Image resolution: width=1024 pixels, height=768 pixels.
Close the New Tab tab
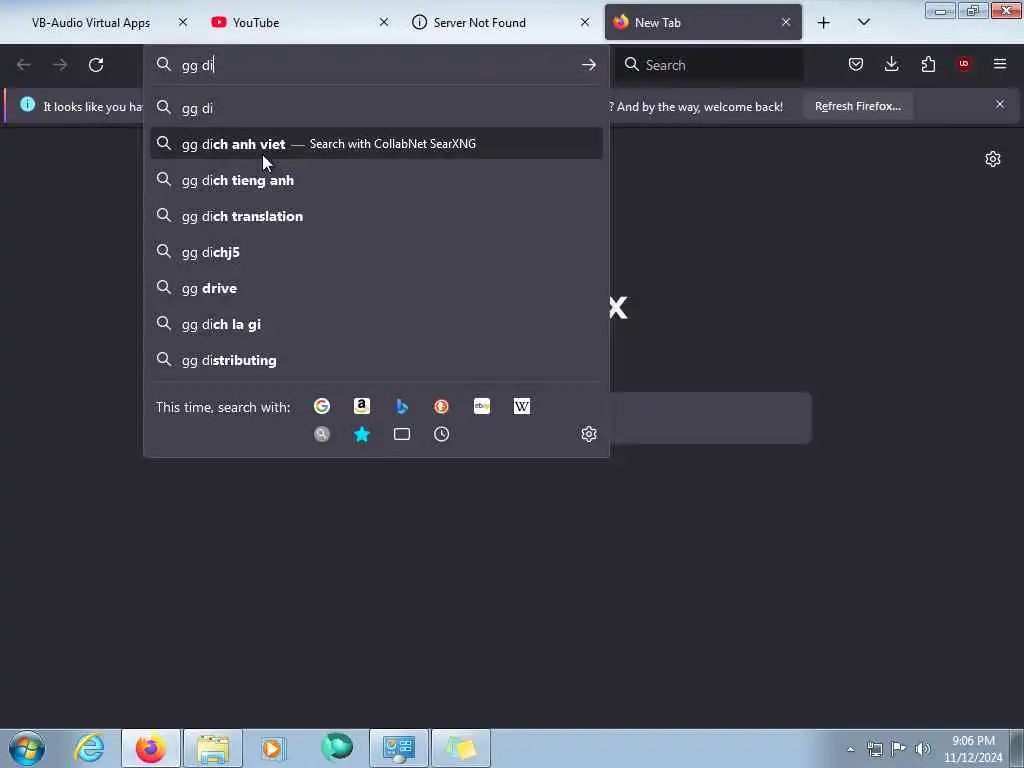click(x=786, y=22)
